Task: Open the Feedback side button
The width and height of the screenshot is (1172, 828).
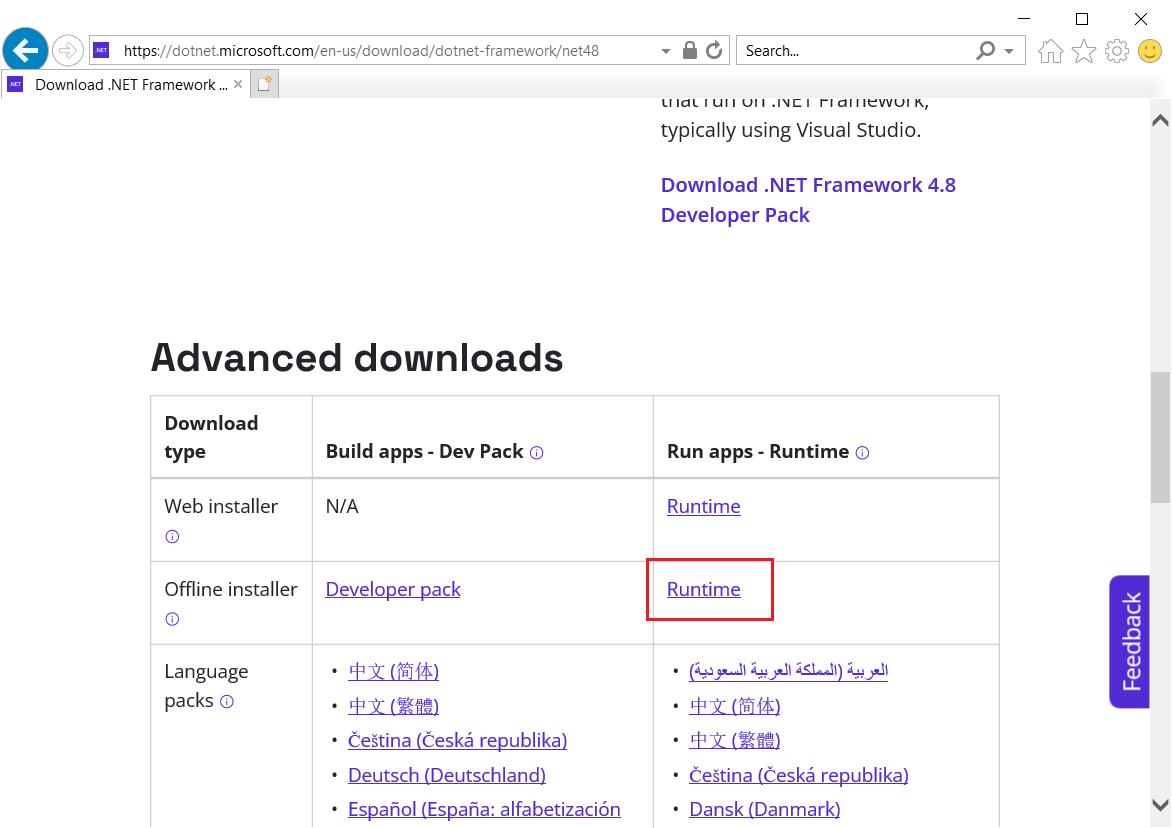Action: [1130, 642]
